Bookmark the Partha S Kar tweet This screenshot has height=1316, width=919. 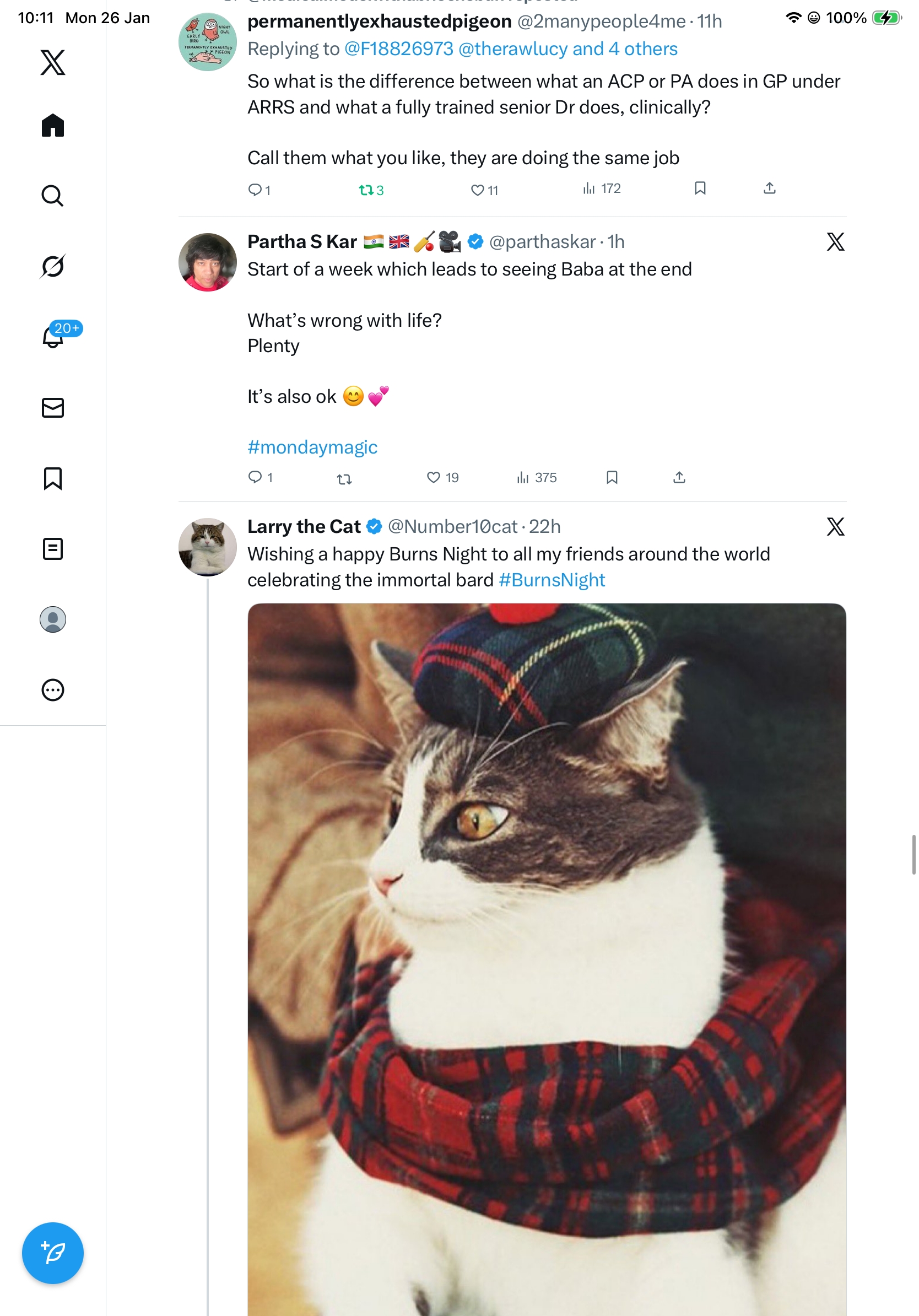pos(612,477)
